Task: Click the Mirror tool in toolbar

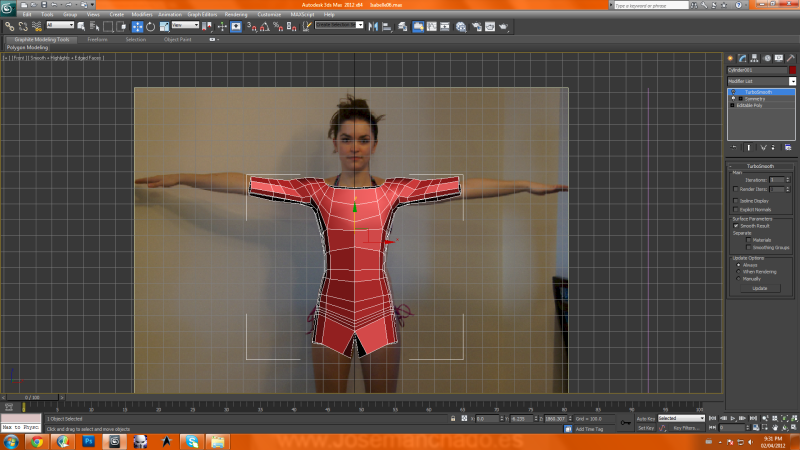Action: click(x=373, y=26)
